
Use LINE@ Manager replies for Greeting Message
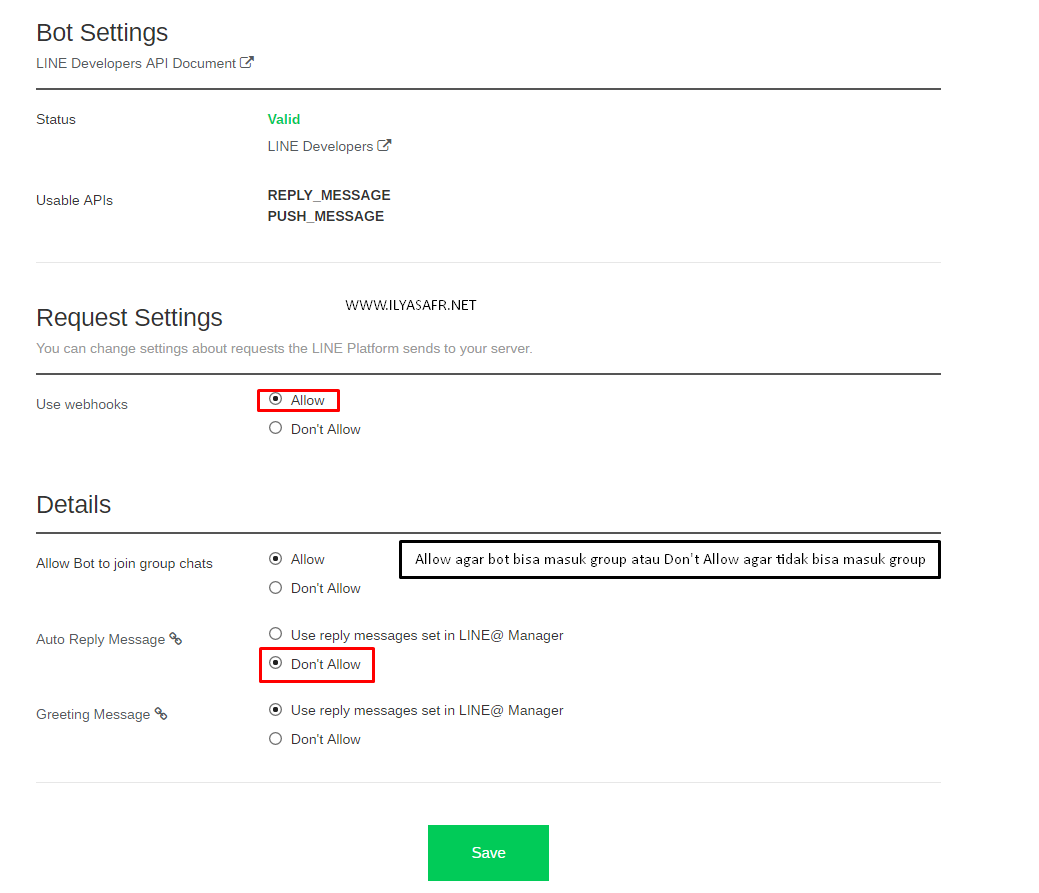[x=276, y=710]
